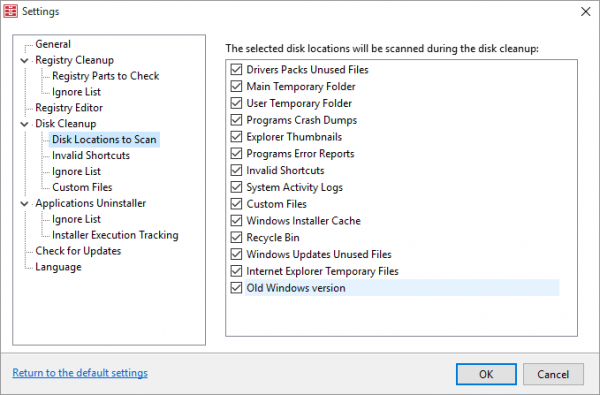Open Check for Updates settings
The height and width of the screenshot is (395, 600).
click(78, 251)
